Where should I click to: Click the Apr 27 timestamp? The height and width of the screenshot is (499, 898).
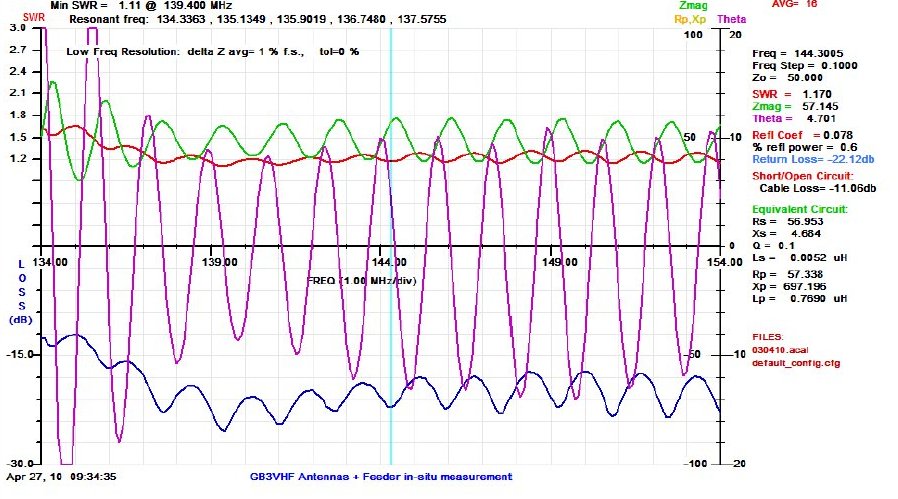pos(82,477)
